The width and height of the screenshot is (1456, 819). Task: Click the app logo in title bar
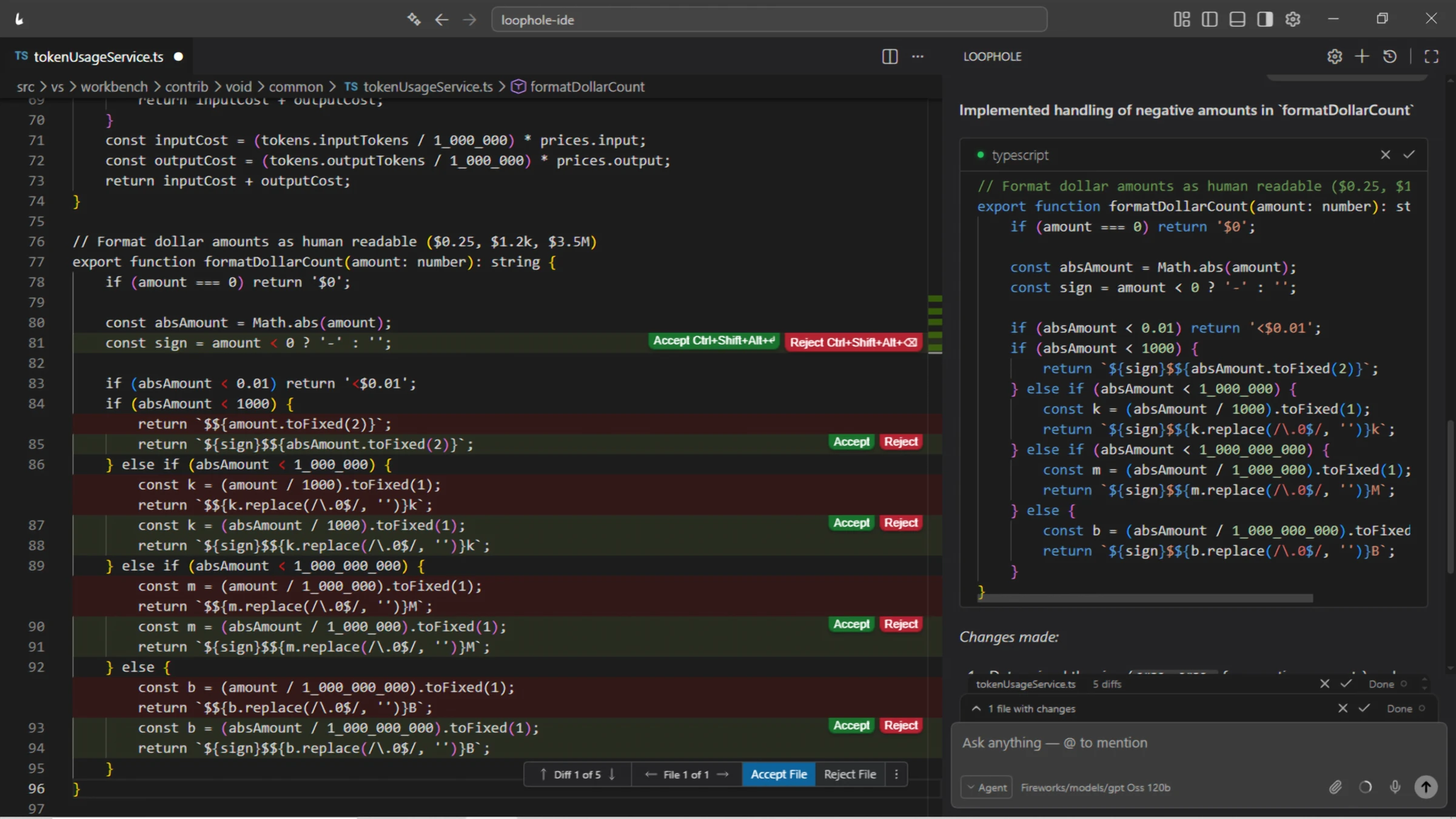19,19
